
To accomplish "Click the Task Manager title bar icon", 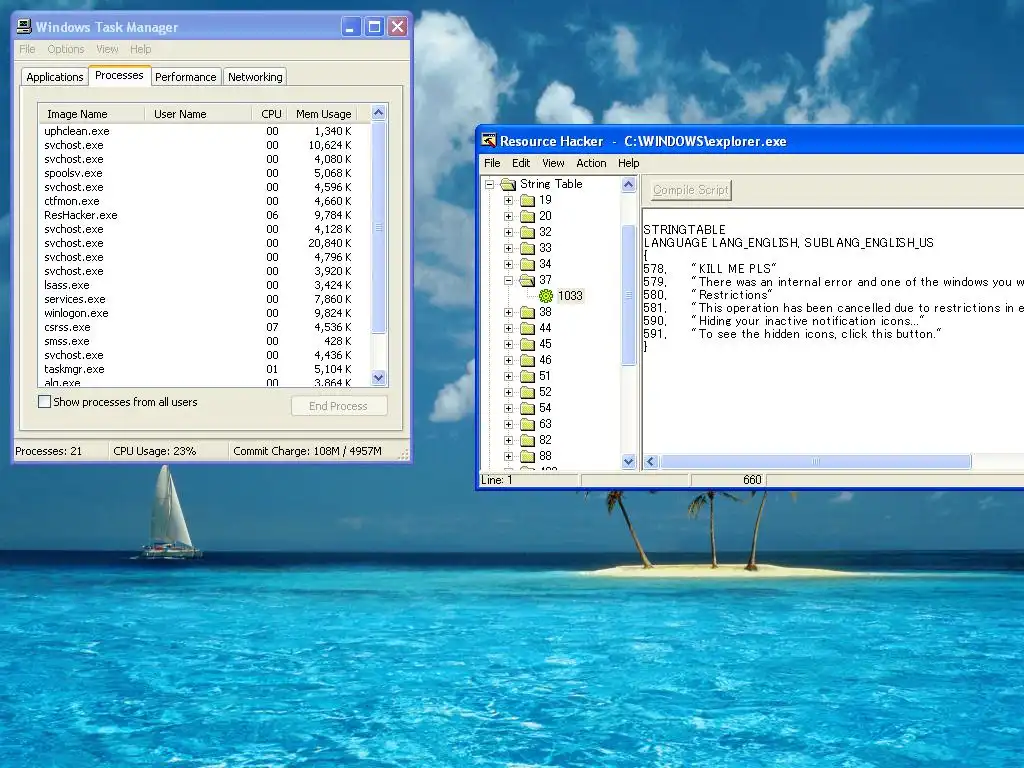I will pyautogui.click(x=24, y=26).
